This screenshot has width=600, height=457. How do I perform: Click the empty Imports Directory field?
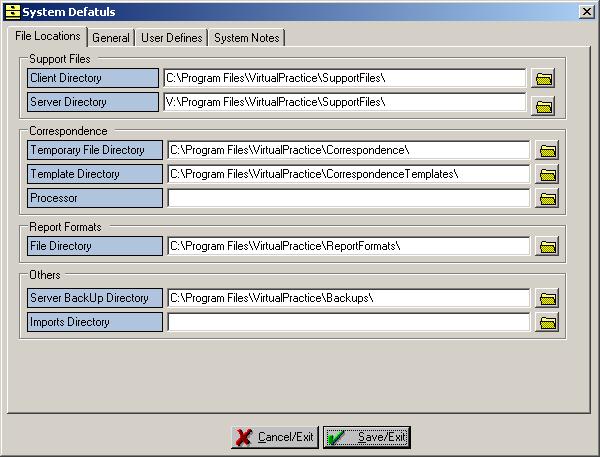(348, 322)
